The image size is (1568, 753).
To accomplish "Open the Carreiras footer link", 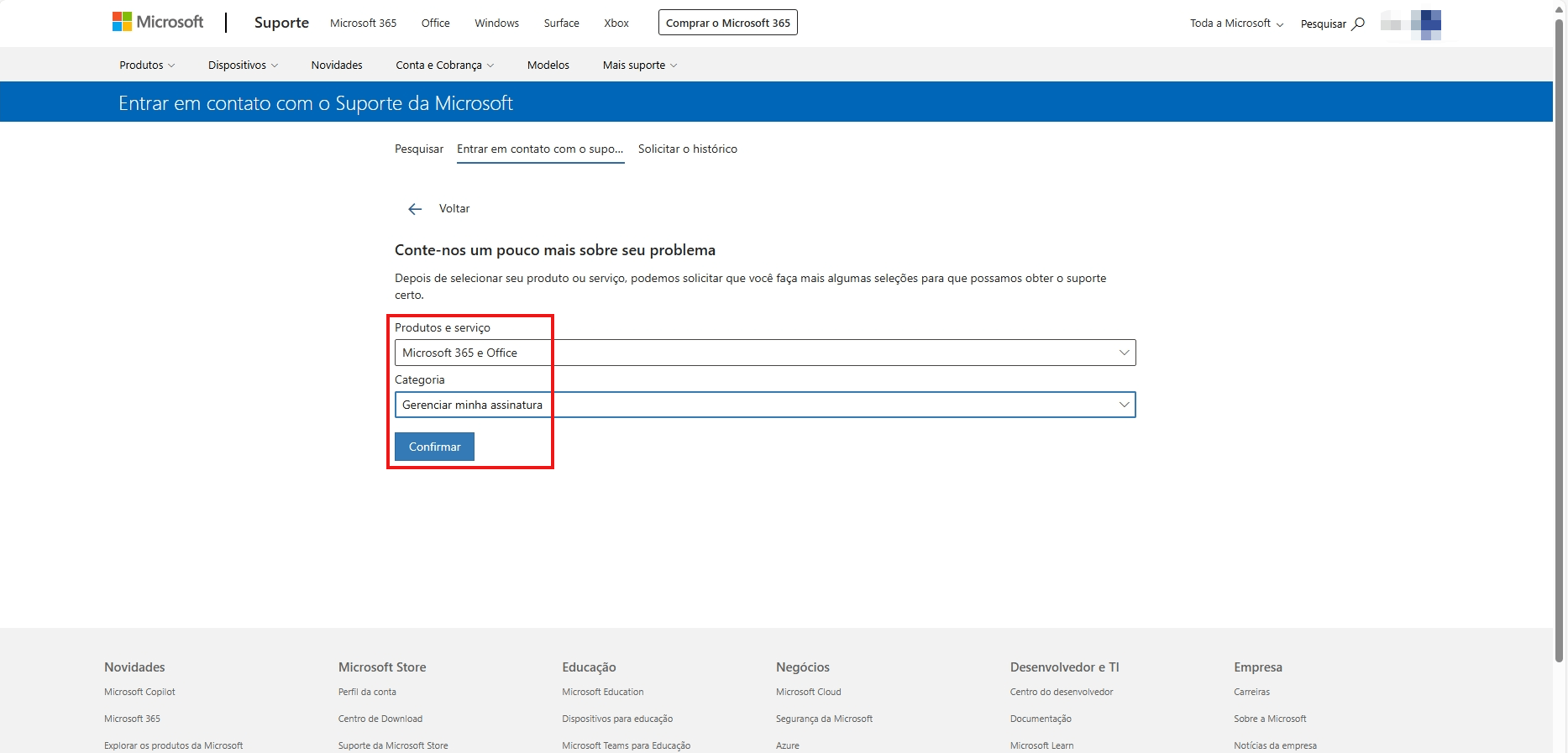I will click(1251, 692).
